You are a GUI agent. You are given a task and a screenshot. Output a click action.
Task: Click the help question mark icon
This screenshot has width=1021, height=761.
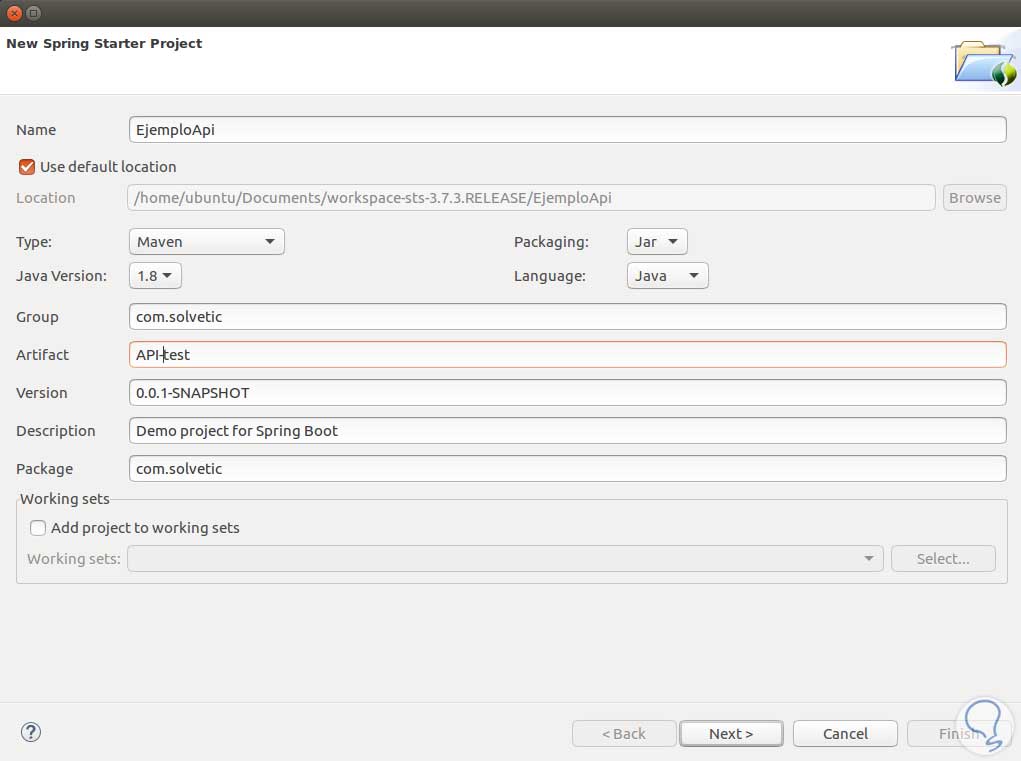tap(30, 732)
